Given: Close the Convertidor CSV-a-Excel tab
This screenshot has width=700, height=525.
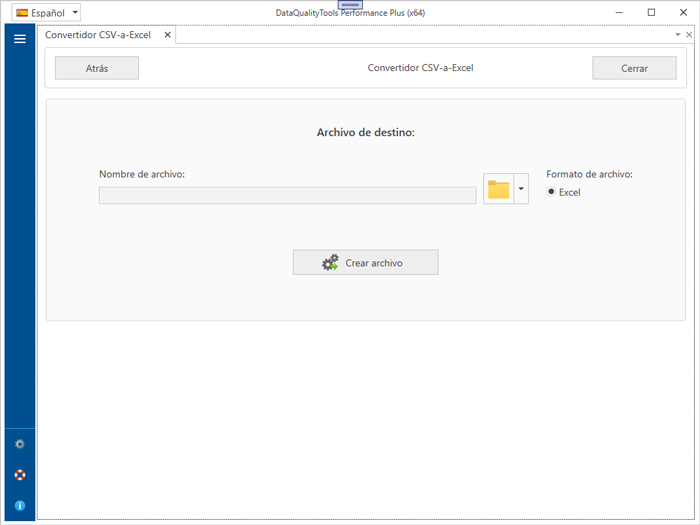Looking at the screenshot, I should tap(167, 35).
